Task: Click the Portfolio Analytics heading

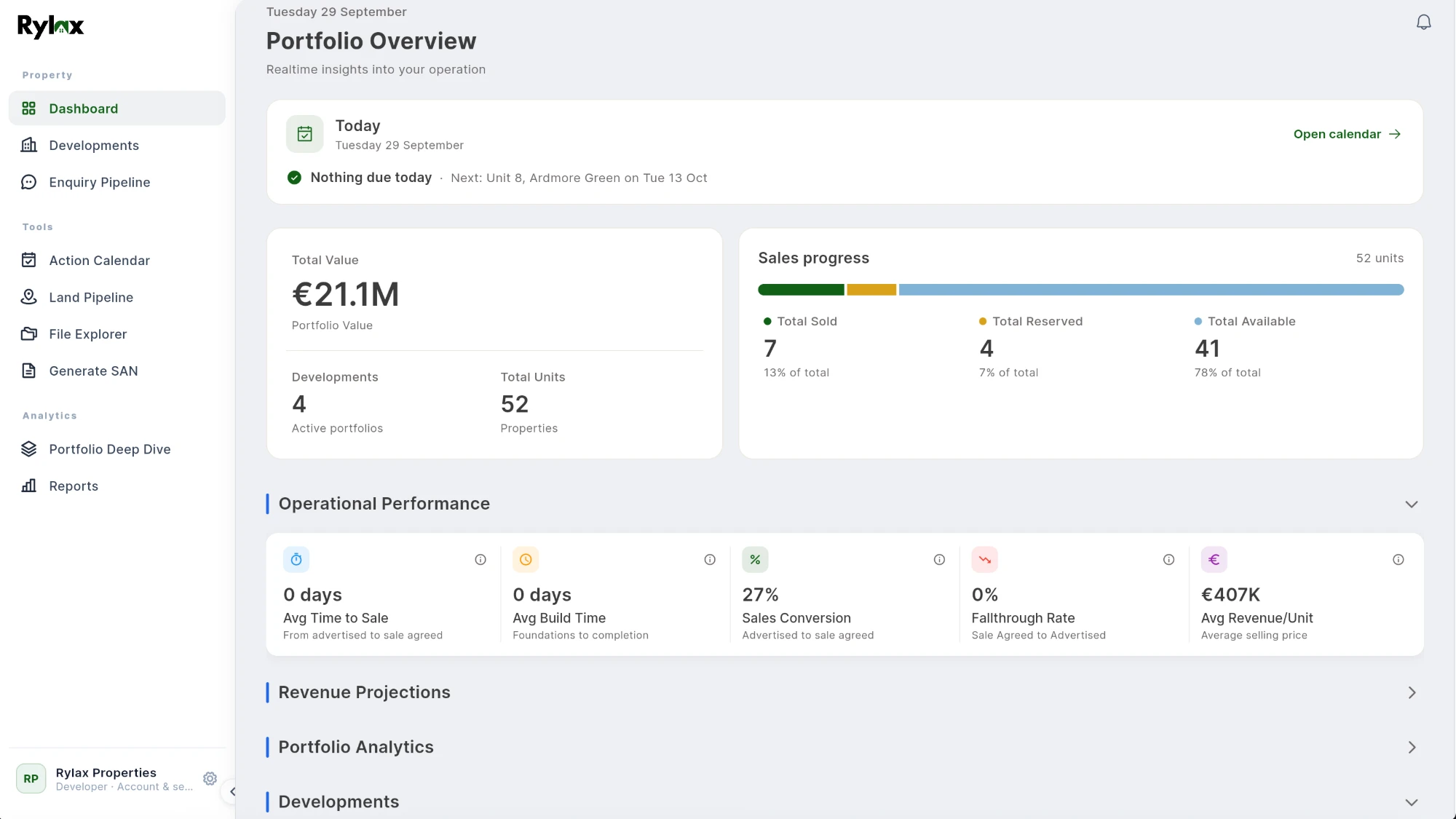Action: [x=355, y=747]
